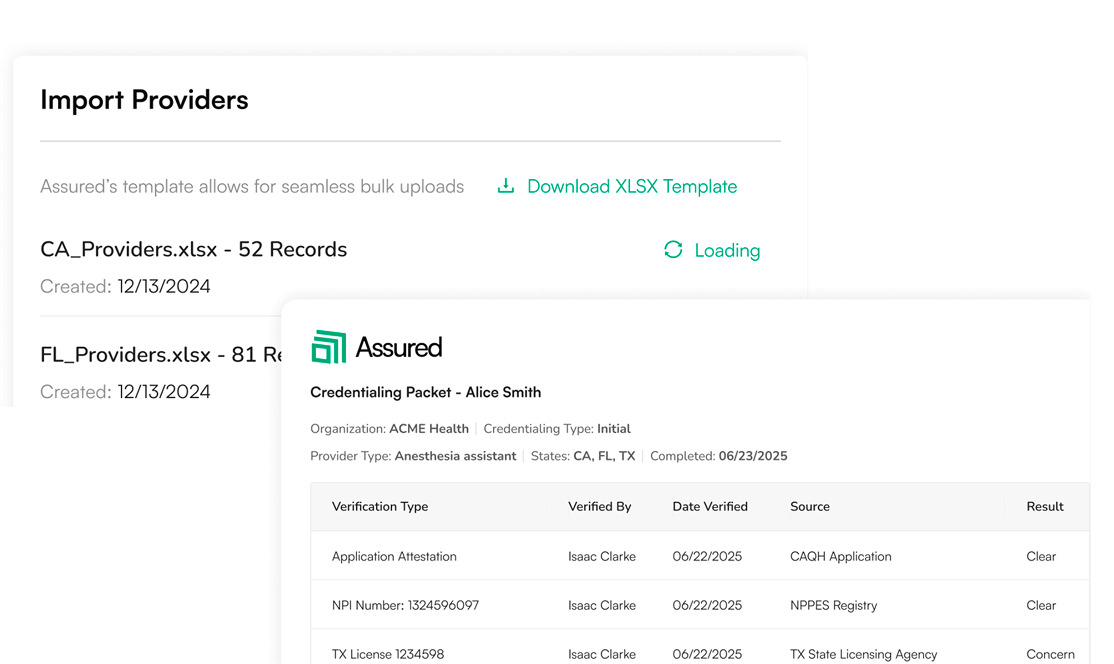Click the Concern result cell
The height and width of the screenshot is (664, 1114).
click(x=1050, y=654)
